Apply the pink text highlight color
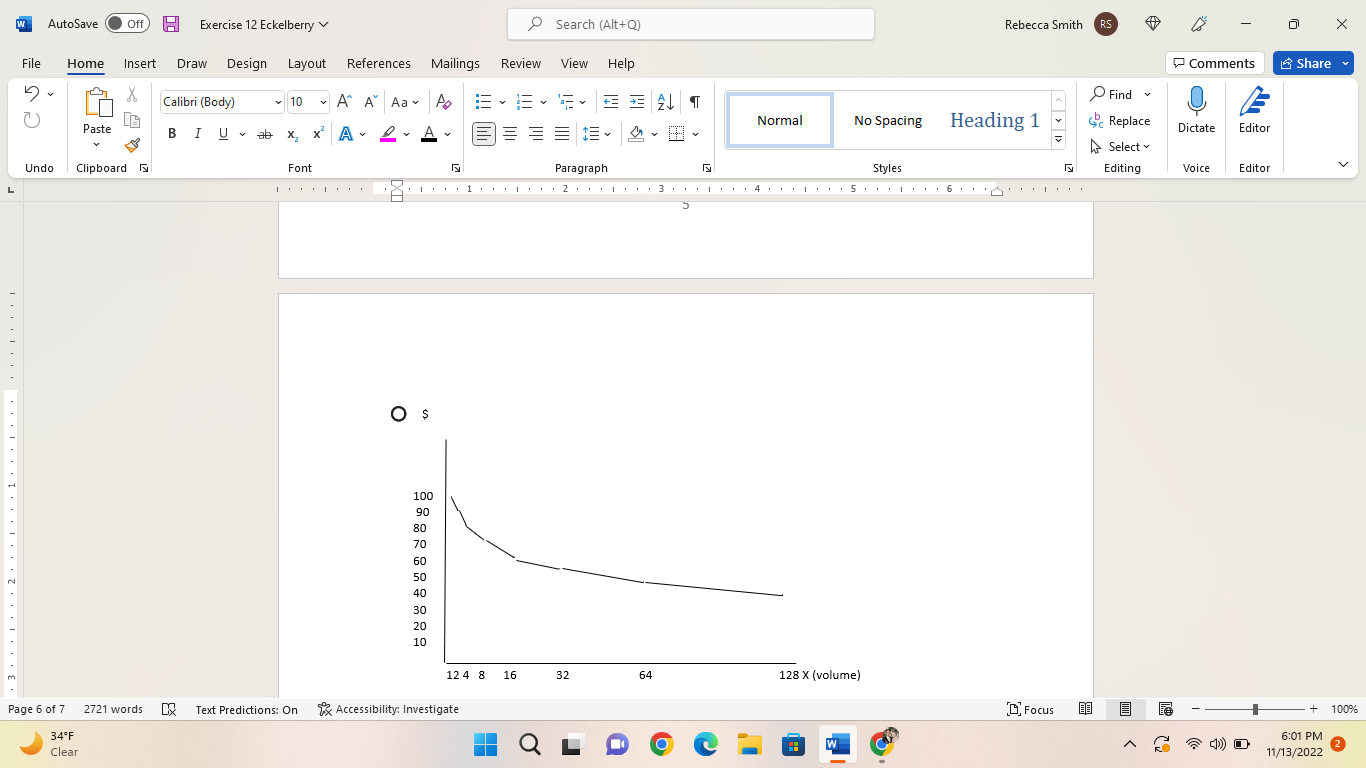The height and width of the screenshot is (768, 1366). click(x=388, y=134)
